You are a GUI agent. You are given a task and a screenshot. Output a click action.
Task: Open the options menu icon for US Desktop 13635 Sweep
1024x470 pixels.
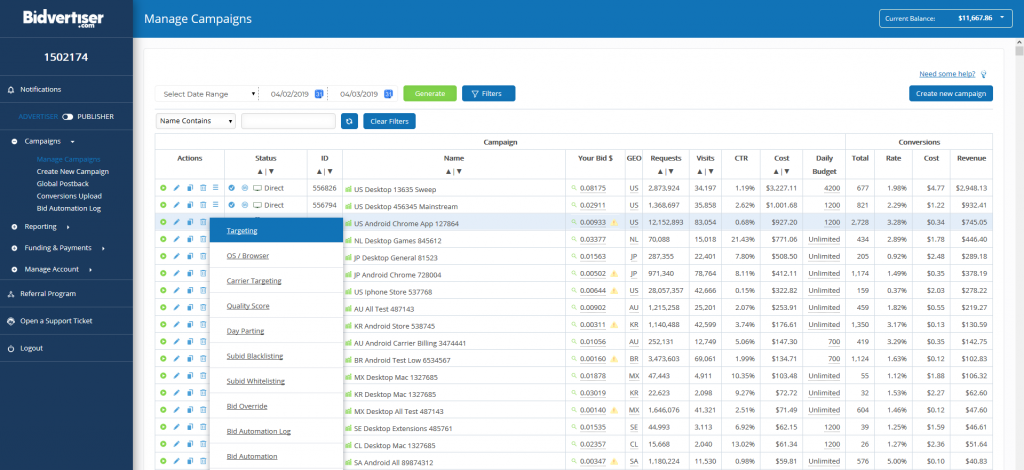coord(216,188)
